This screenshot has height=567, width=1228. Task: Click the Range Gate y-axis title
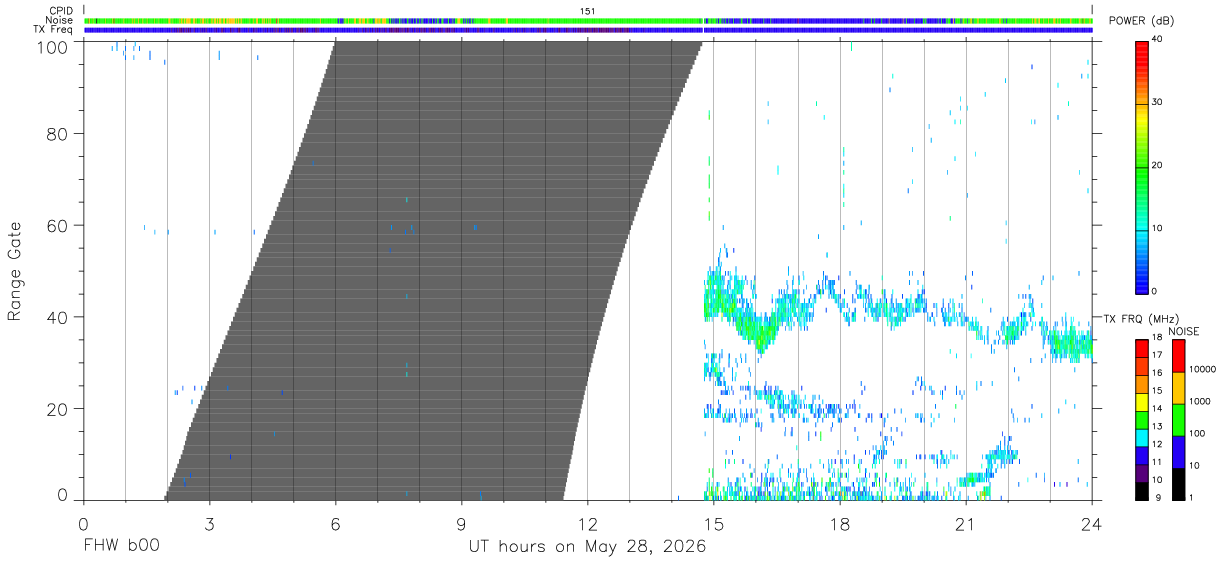15,270
